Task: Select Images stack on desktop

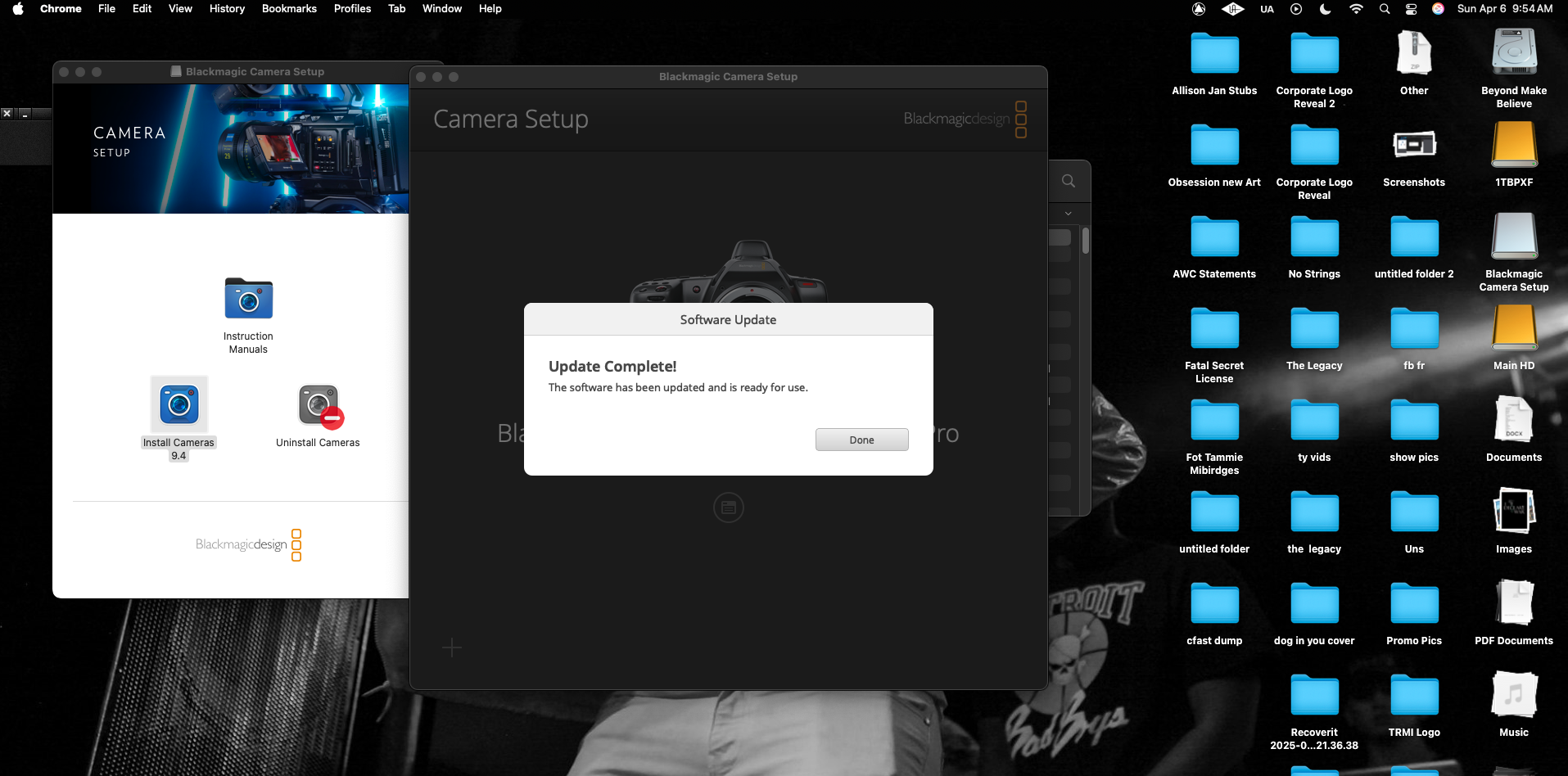Action: click(1514, 512)
